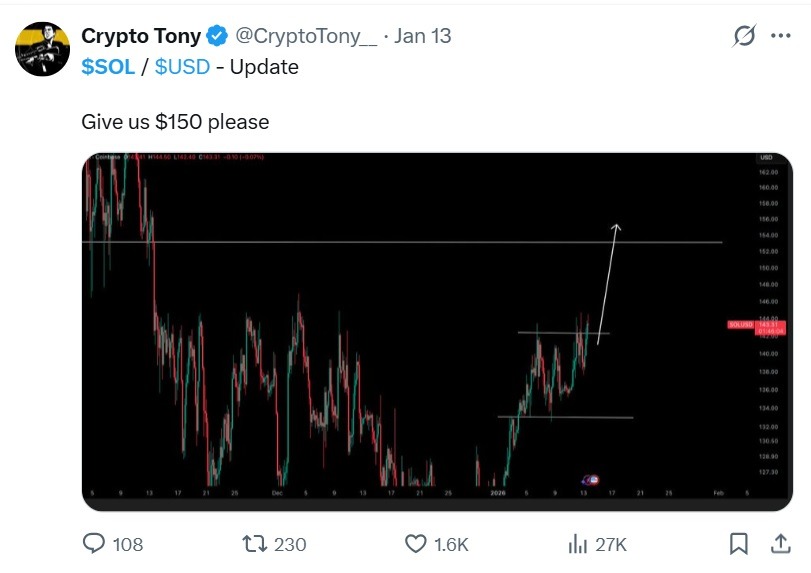The height and width of the screenshot is (573, 811).
Task: Click the 27K views count
Action: (x=611, y=544)
